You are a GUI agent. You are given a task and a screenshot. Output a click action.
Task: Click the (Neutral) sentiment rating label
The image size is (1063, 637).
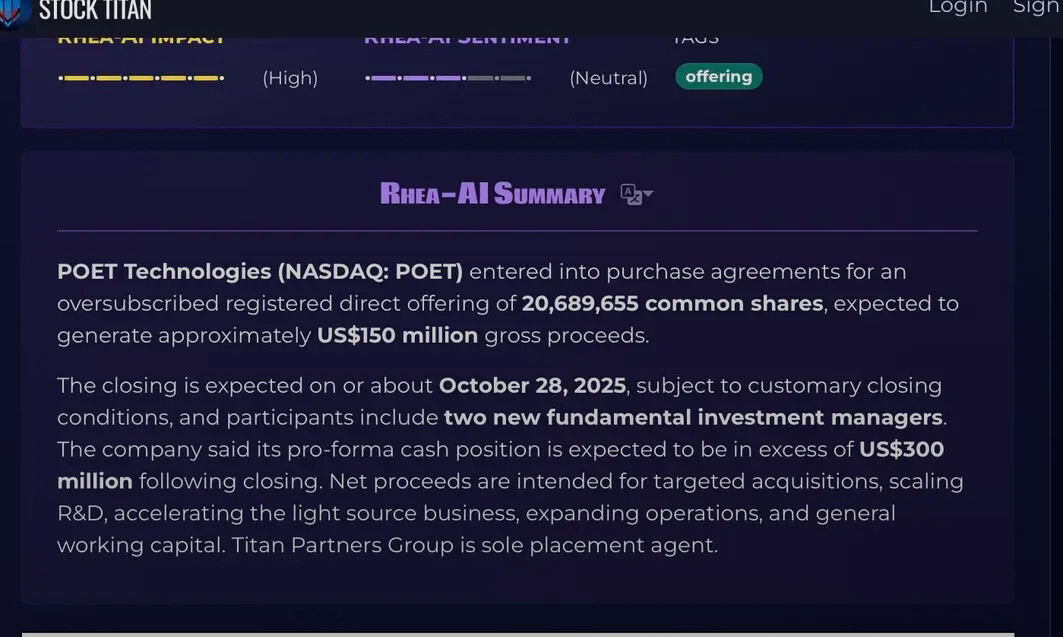point(608,78)
